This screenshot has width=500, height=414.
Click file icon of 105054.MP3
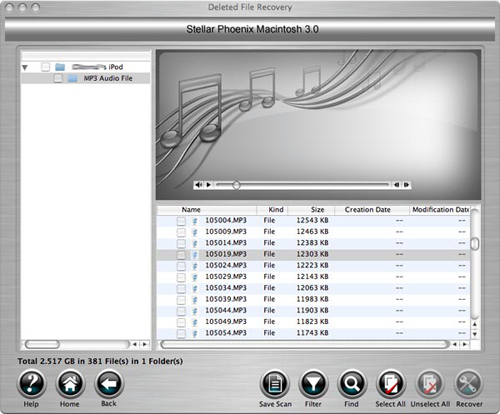point(195,333)
